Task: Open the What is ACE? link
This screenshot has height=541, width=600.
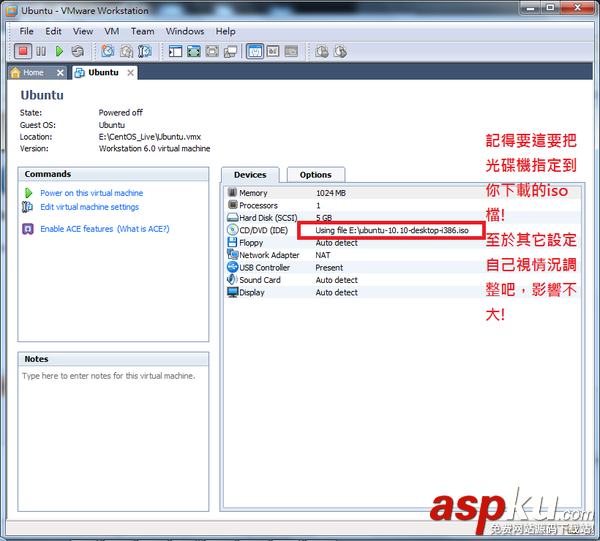Action: 143,229
